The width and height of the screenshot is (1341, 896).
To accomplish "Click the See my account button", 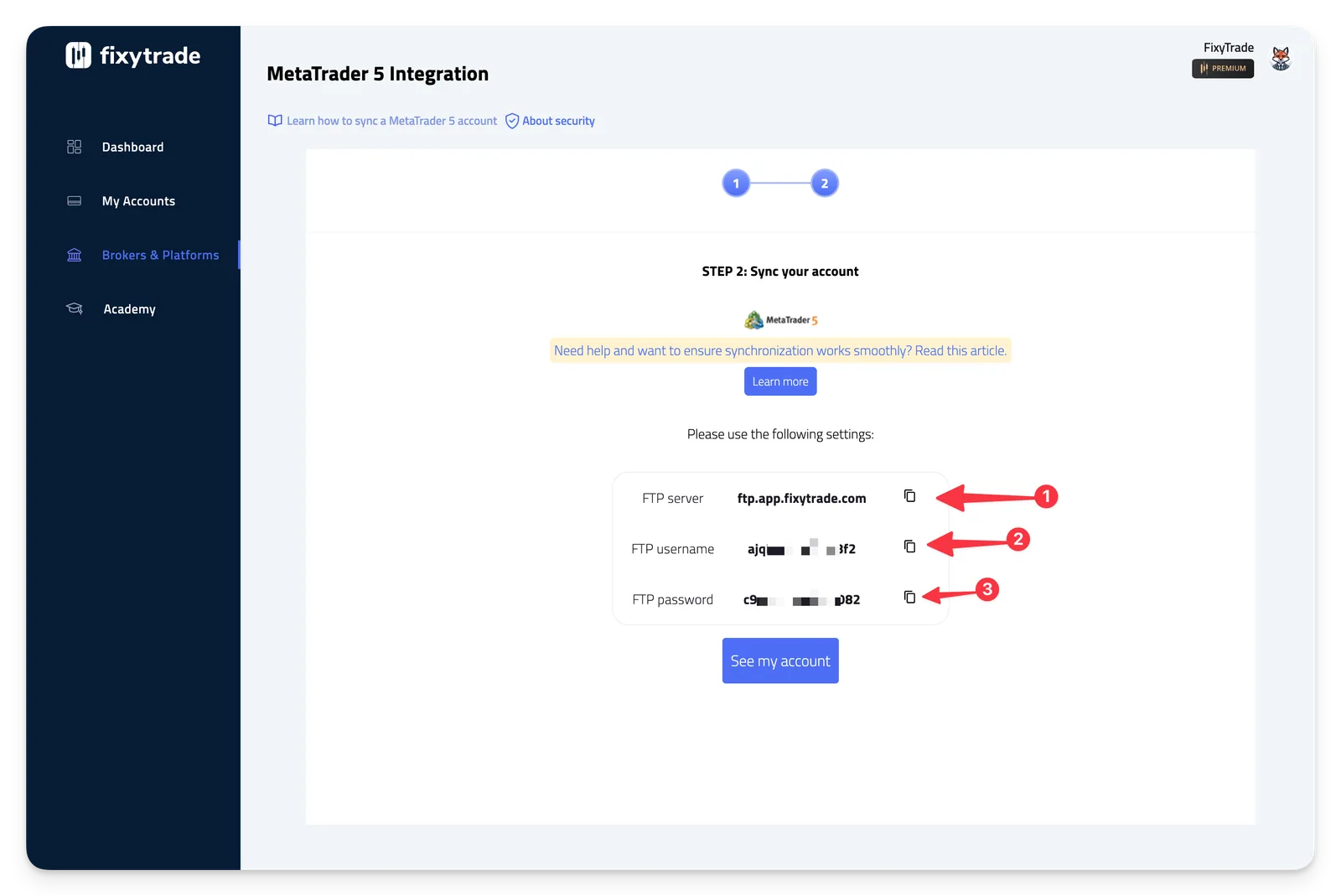I will 780,660.
